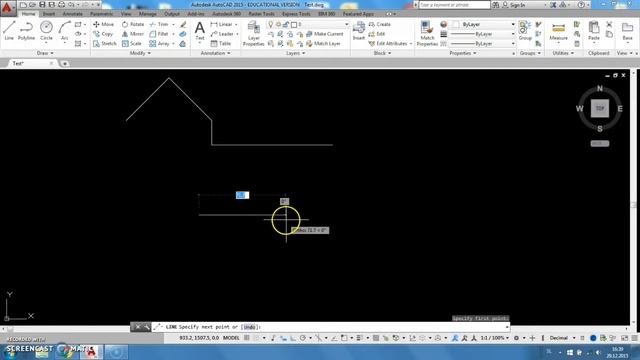Click the Scale command

click(x=132, y=43)
